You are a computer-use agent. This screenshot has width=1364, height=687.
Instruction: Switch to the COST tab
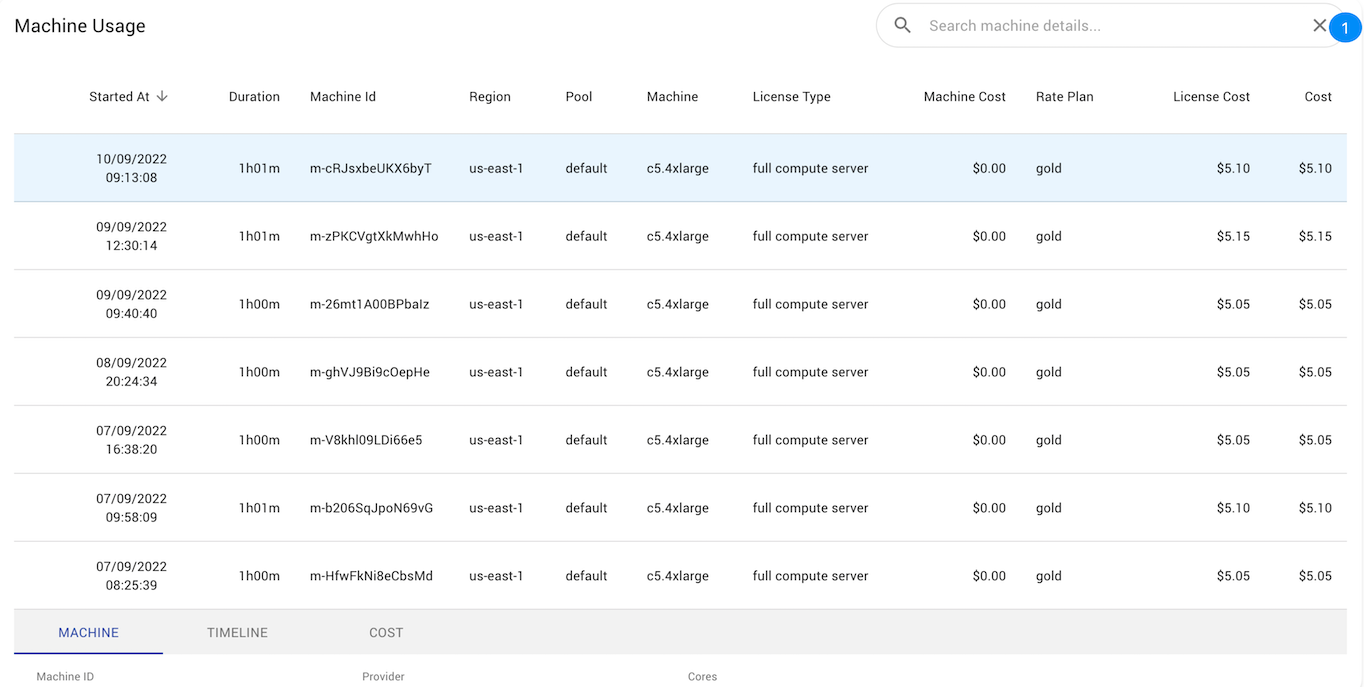point(386,633)
